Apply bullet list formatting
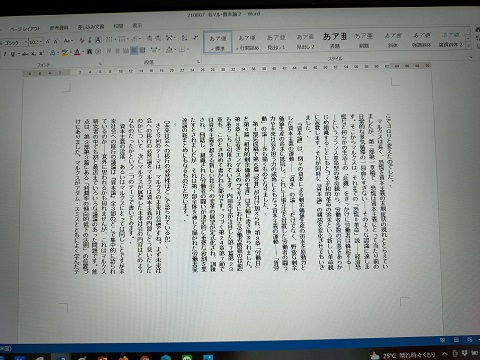Screen dimensions: 480x360 tap(109, 39)
